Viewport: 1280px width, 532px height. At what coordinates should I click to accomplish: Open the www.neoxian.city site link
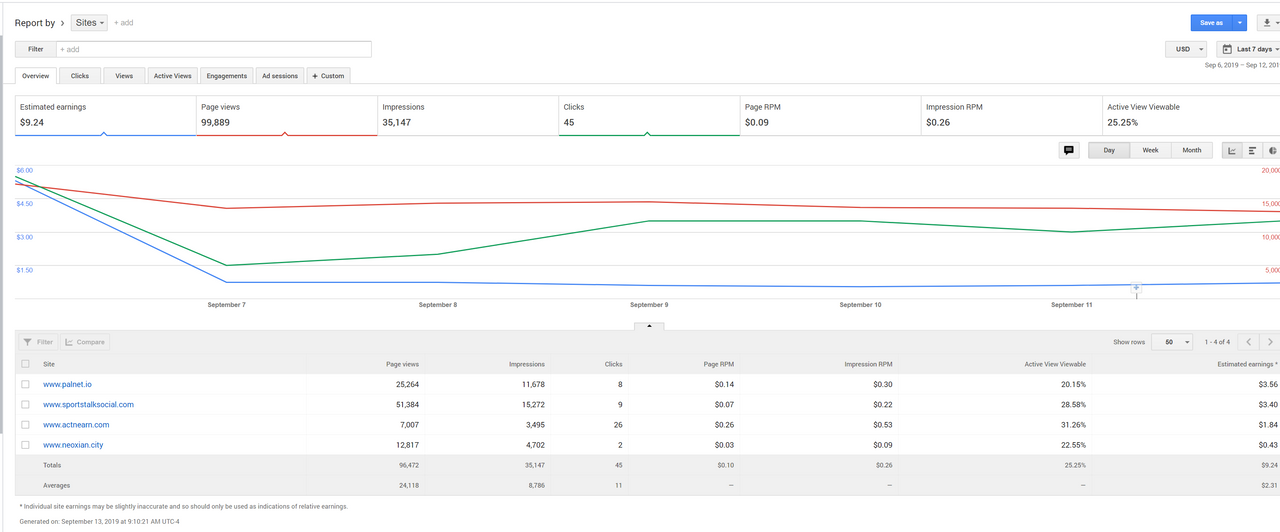coord(73,445)
